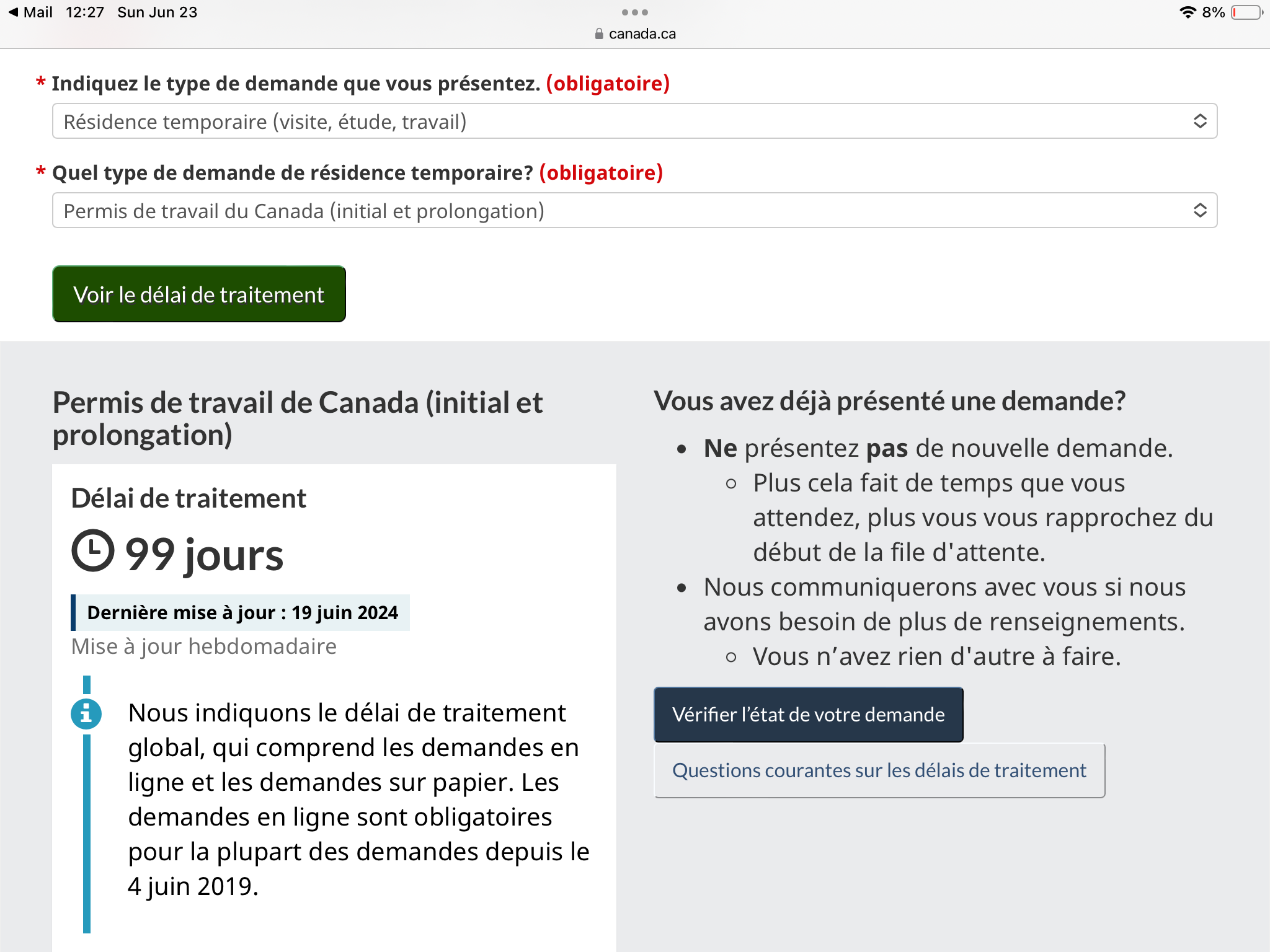Tap the Dernière mise à jour date banner

click(x=242, y=612)
